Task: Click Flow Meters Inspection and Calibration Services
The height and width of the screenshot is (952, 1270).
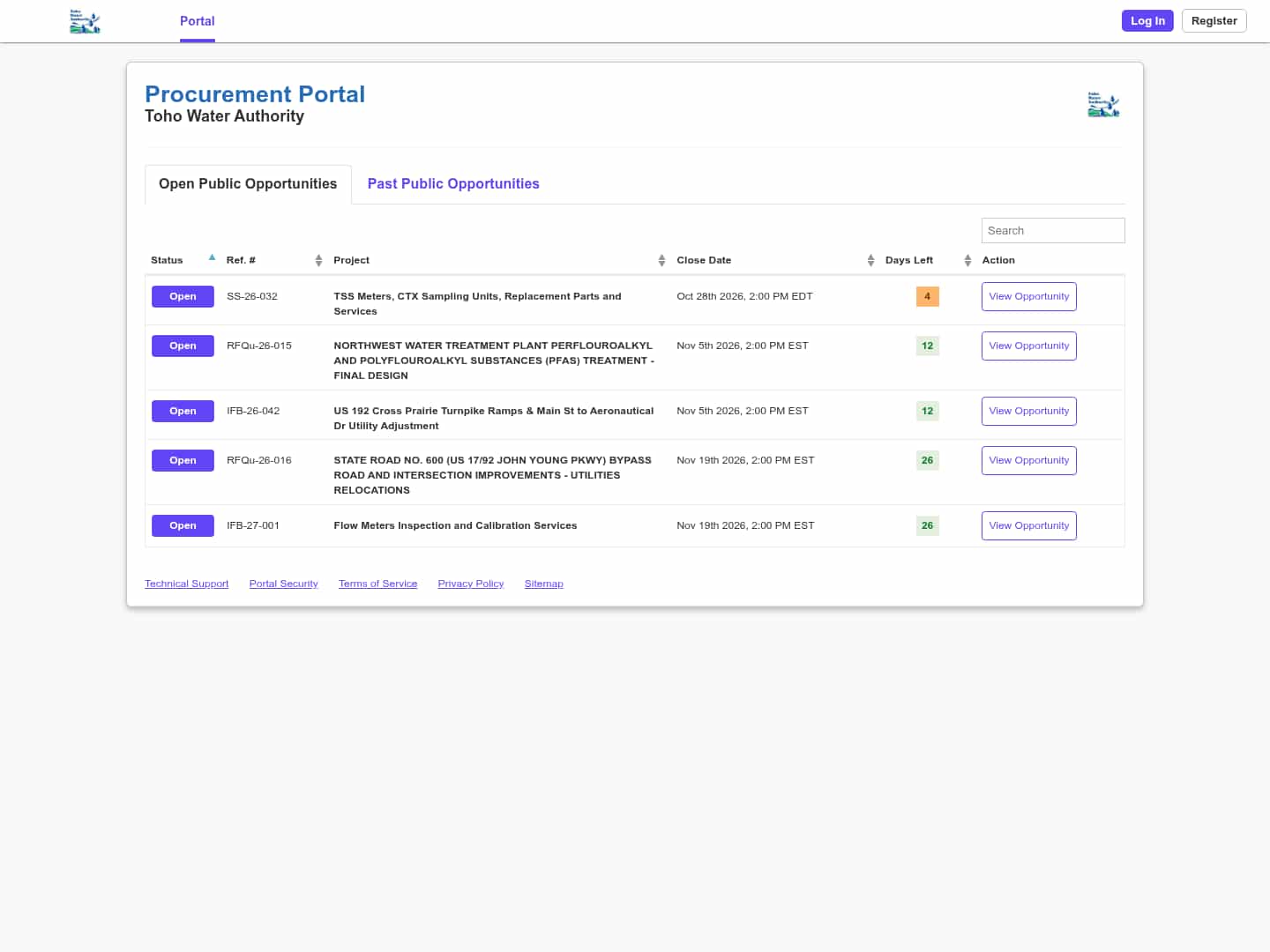Action: pyautogui.click(x=455, y=526)
